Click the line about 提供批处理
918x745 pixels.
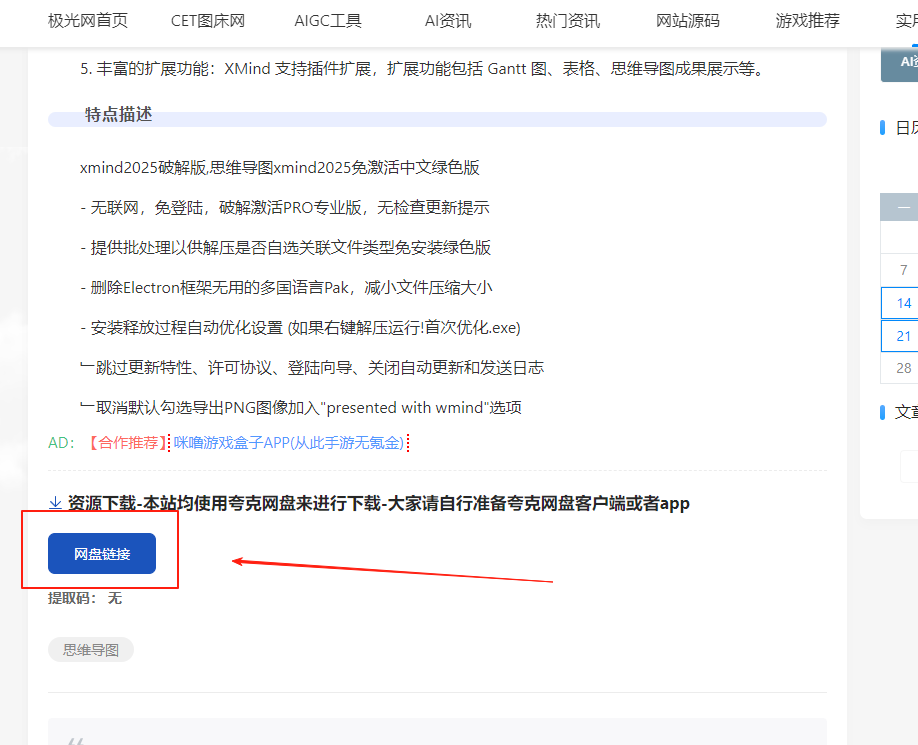[x=286, y=248]
